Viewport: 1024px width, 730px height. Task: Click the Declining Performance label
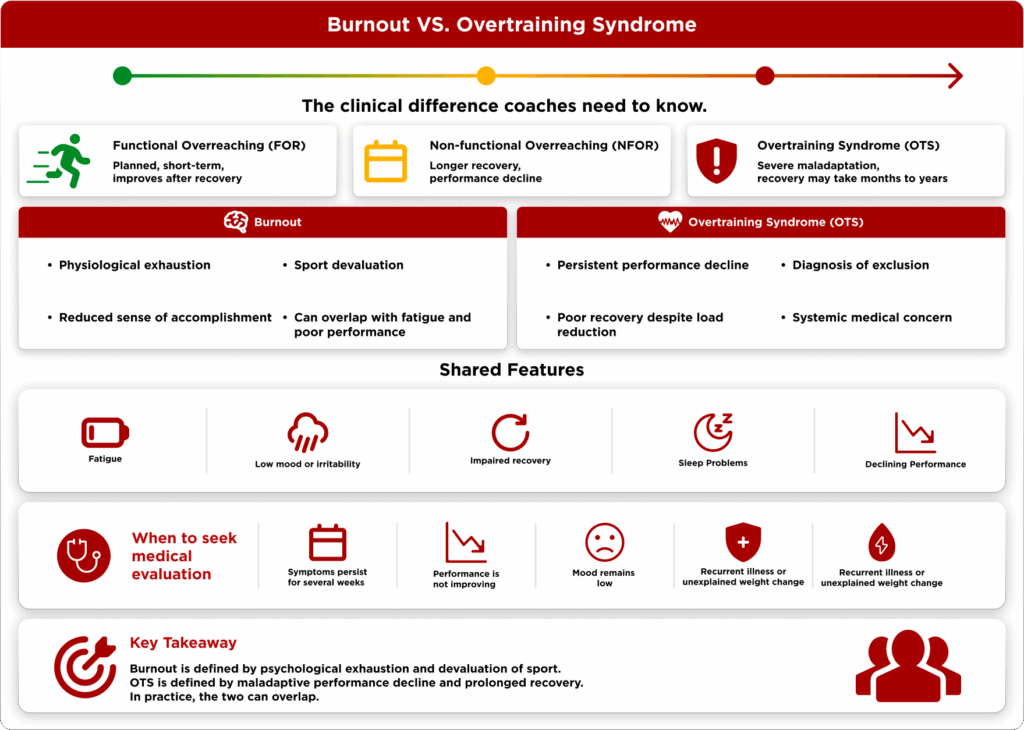916,464
